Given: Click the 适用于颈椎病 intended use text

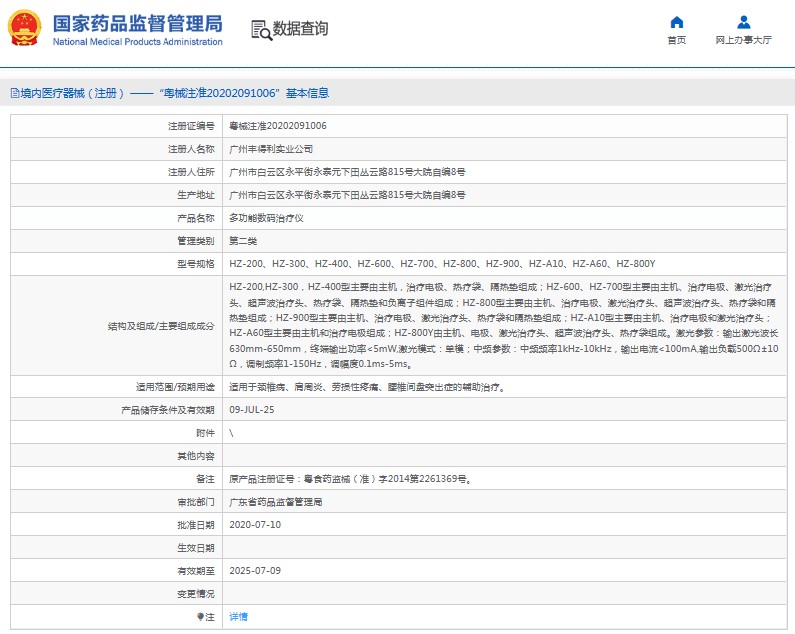Looking at the screenshot, I should pos(367,387).
